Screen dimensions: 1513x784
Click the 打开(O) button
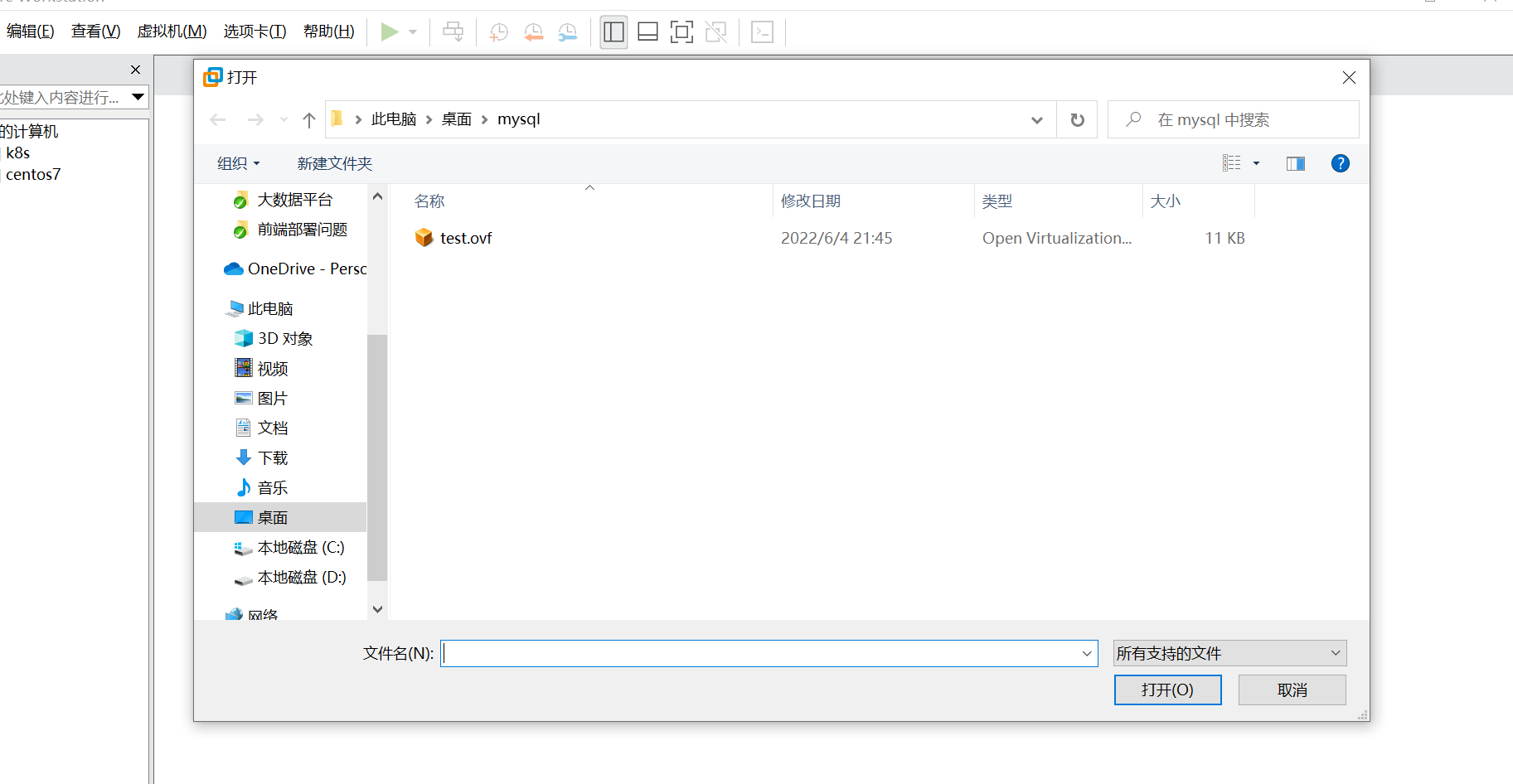coord(1167,690)
